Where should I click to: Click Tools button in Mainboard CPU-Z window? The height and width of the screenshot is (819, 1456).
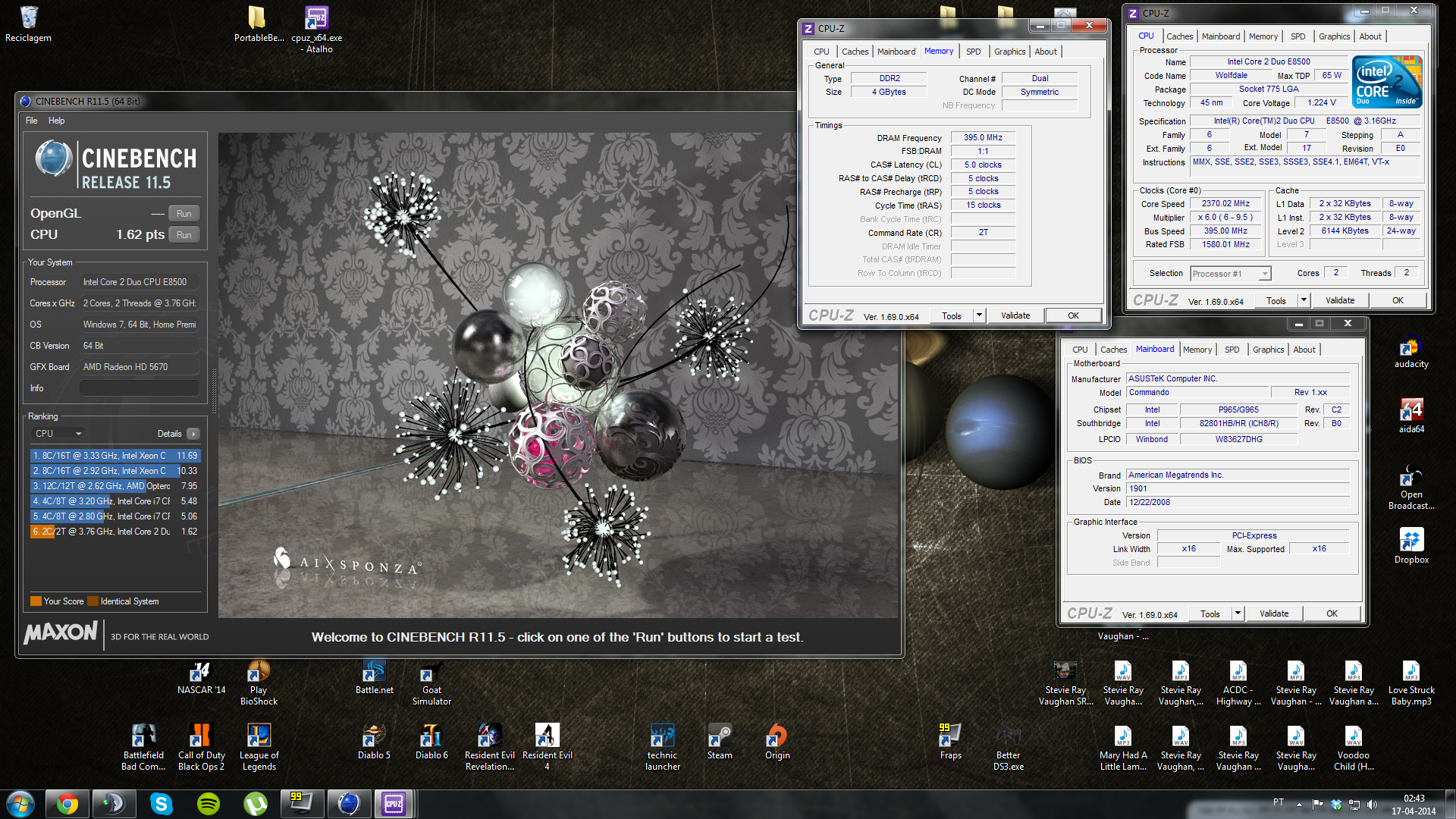1210,614
